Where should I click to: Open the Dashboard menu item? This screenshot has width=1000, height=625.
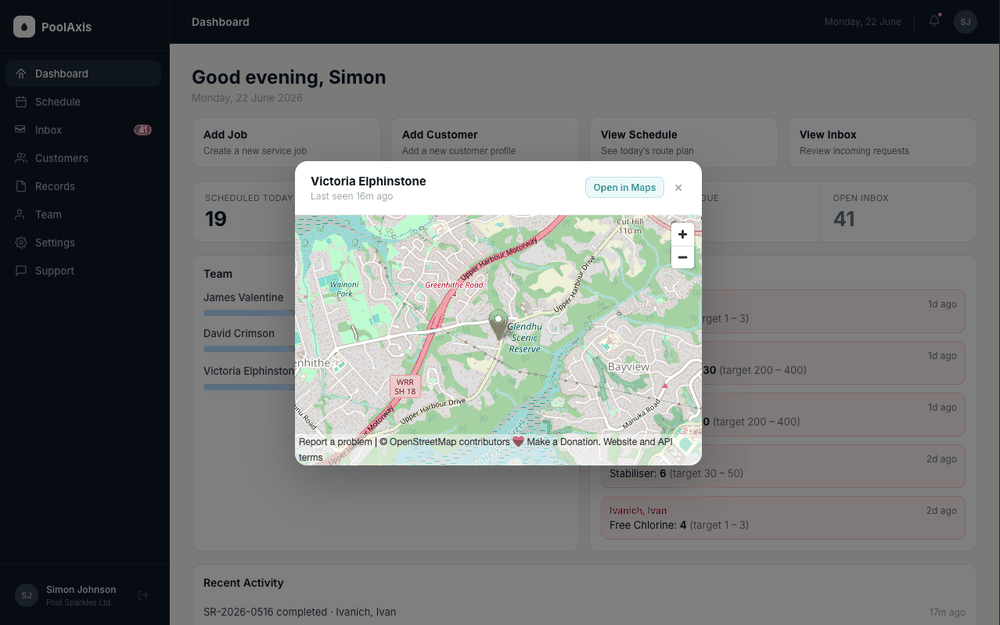click(x=83, y=73)
